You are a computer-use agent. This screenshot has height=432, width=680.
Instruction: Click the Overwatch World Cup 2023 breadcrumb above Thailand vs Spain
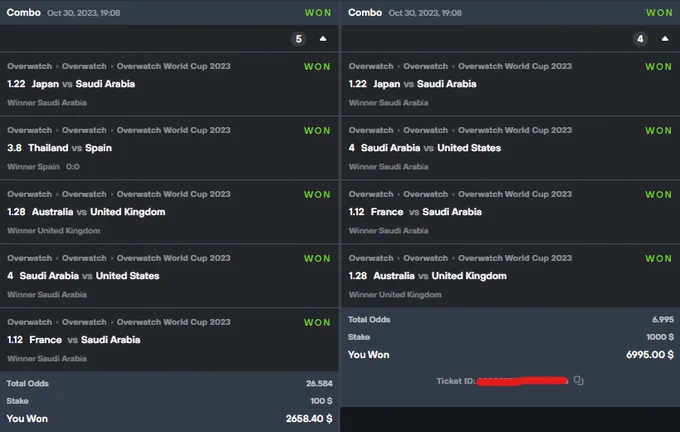[x=173, y=130]
